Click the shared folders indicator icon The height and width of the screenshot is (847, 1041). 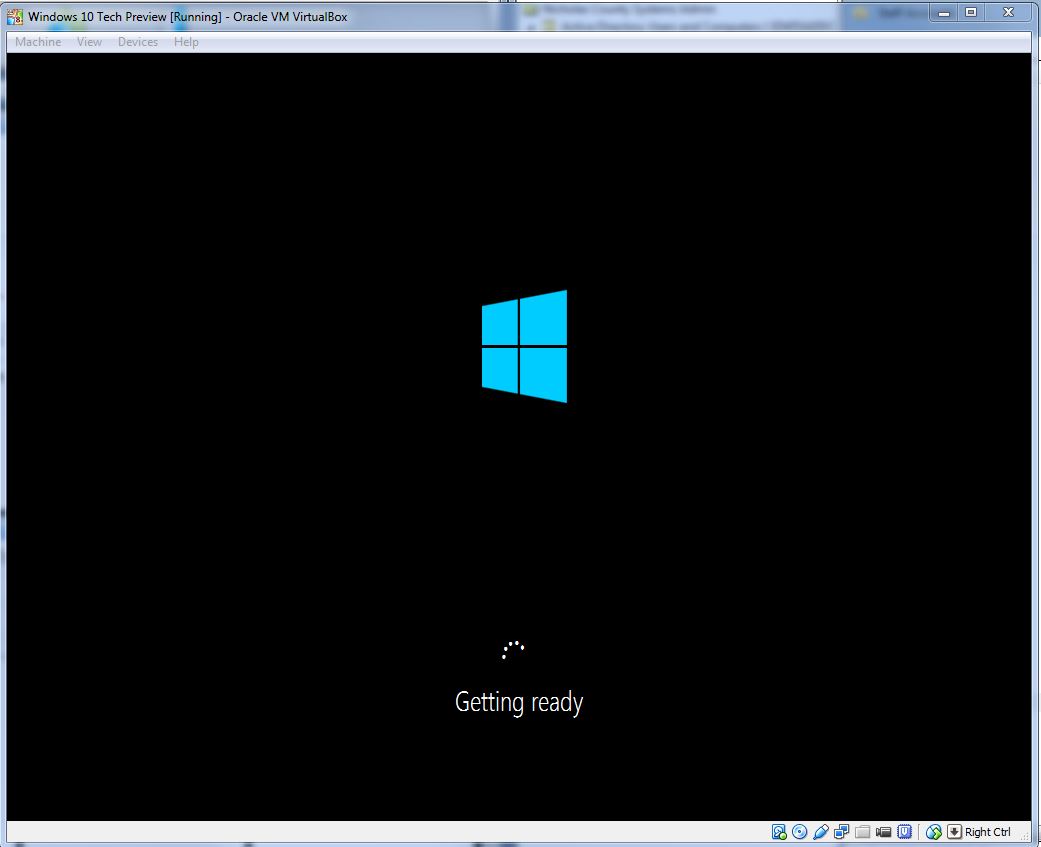point(862,832)
